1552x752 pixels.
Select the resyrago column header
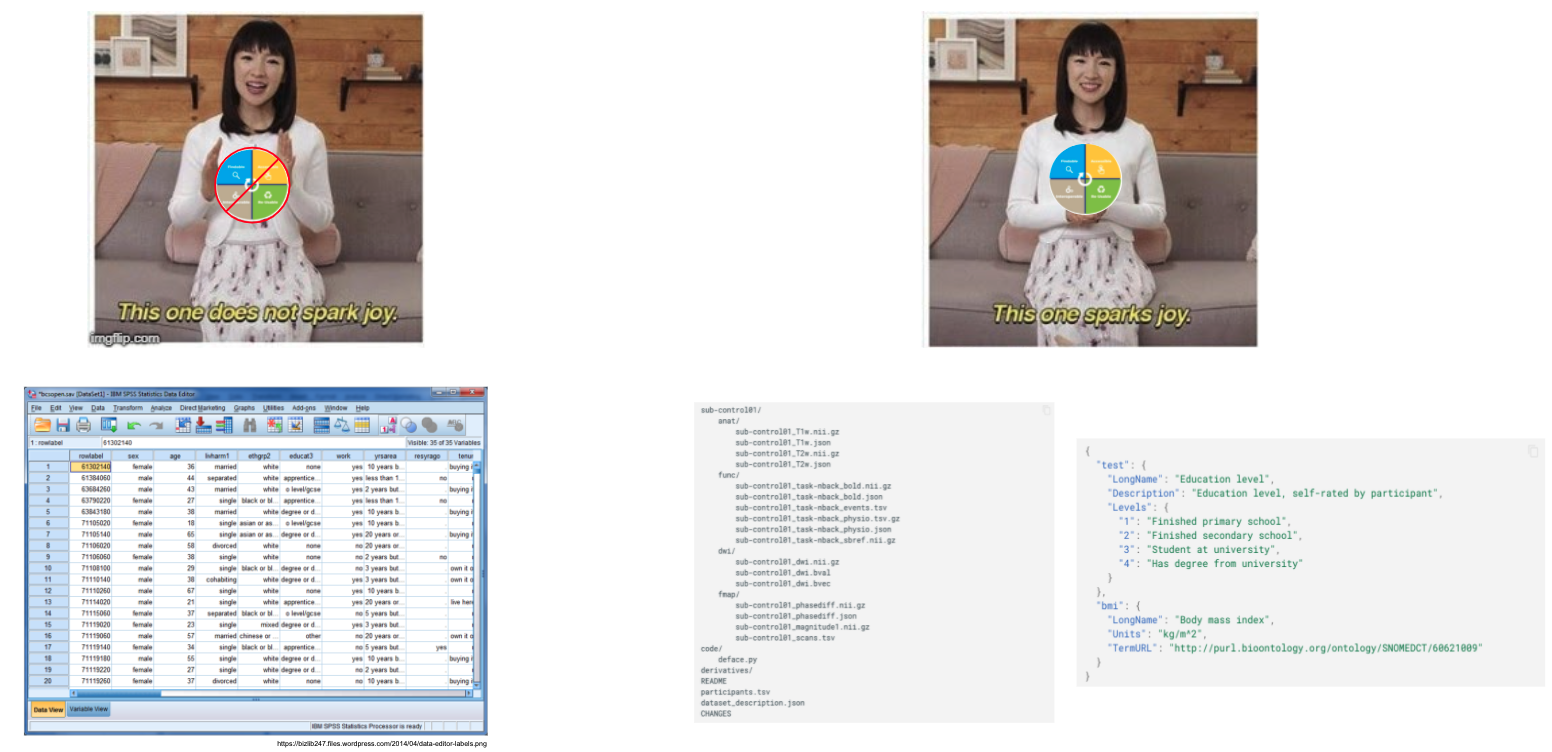428,455
